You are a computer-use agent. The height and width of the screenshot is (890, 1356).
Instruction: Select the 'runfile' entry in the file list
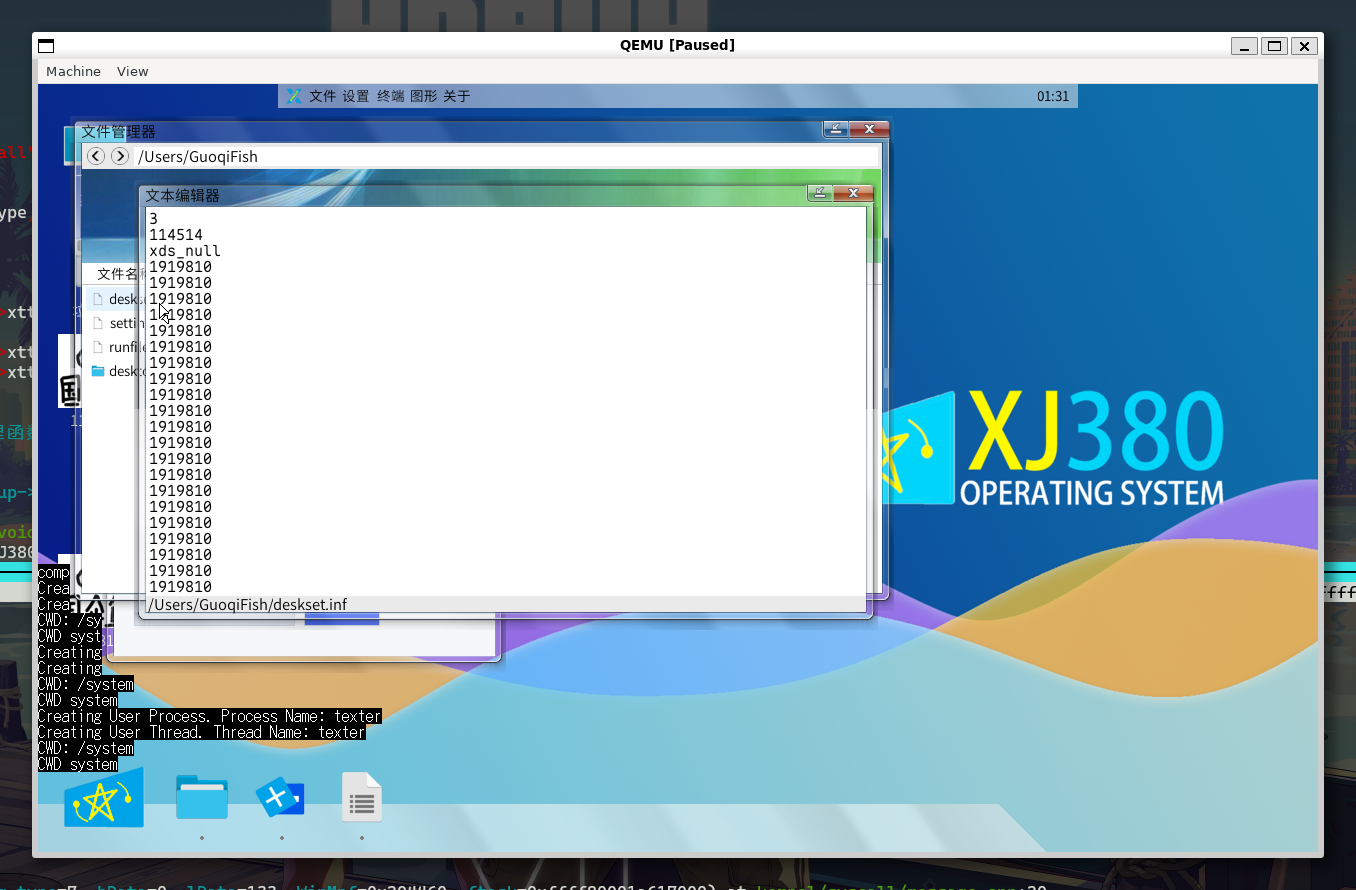coord(120,347)
